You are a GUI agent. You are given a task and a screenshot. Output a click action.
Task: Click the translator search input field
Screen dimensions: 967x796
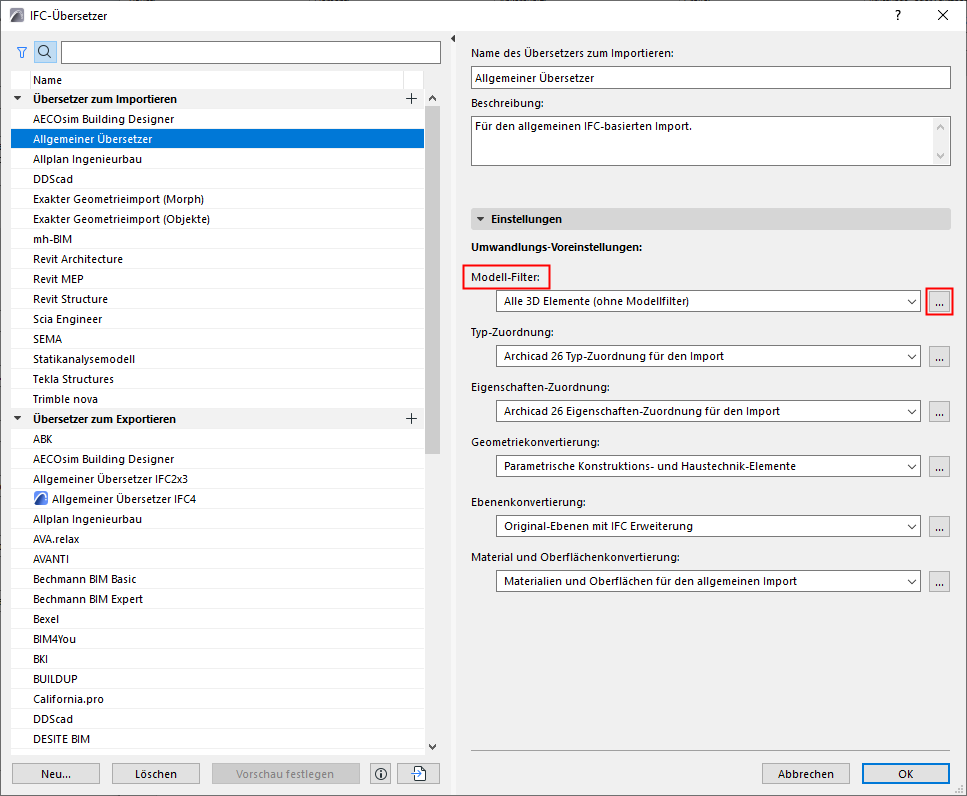tap(251, 52)
